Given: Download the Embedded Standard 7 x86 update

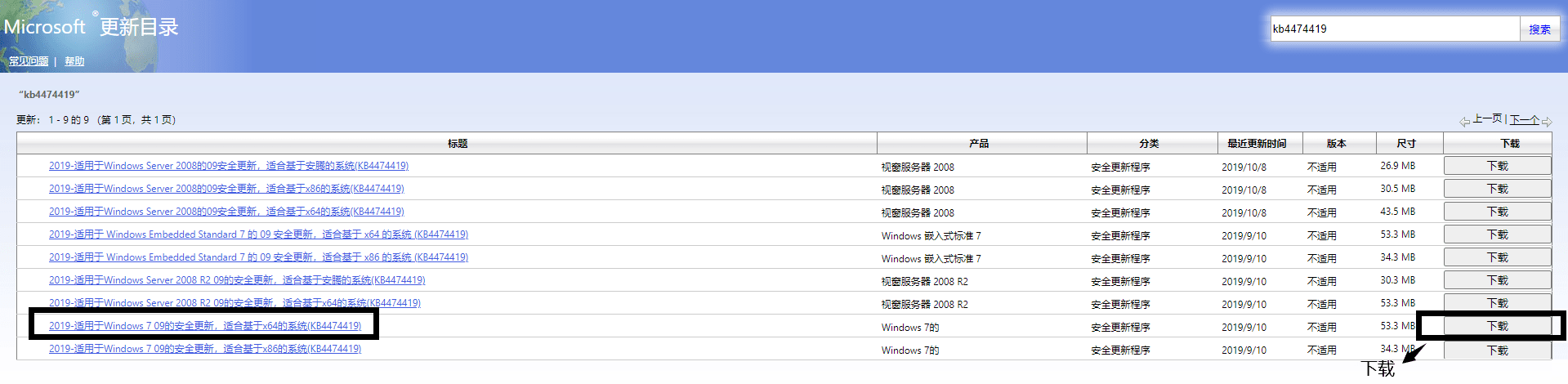Looking at the screenshot, I should [x=1497, y=257].
